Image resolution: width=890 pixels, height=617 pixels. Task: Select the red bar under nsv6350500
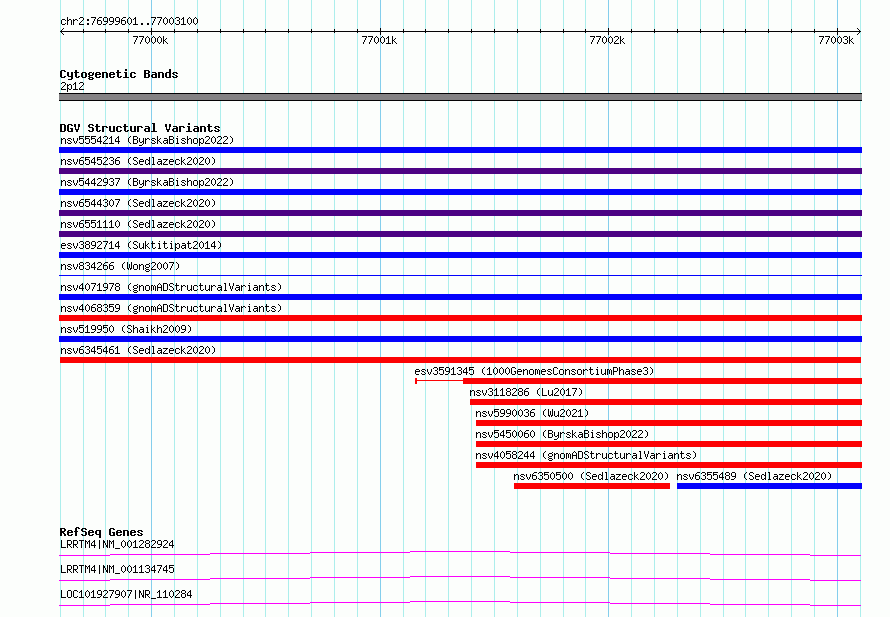592,486
